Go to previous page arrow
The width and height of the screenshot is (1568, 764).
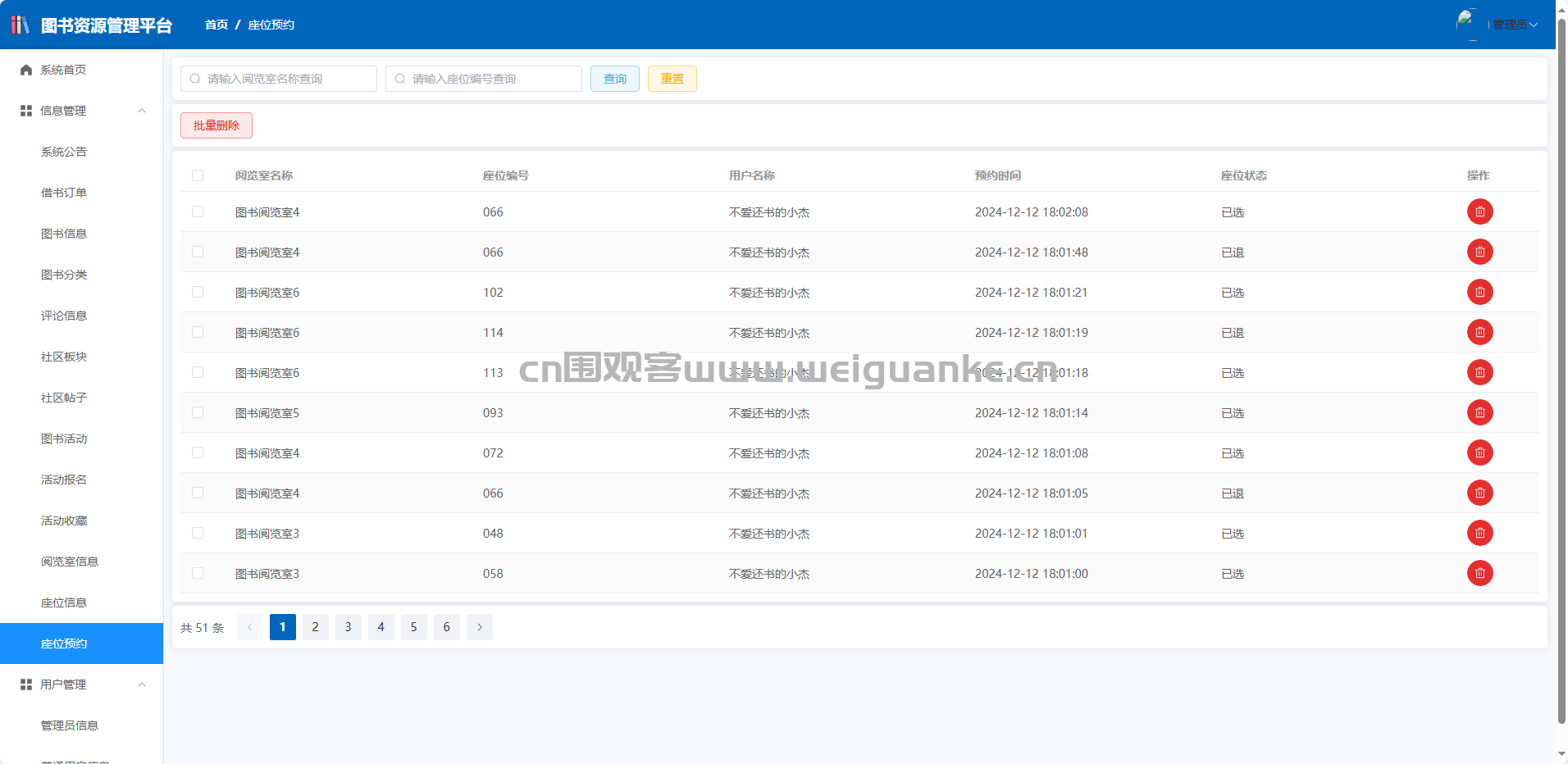pos(250,627)
